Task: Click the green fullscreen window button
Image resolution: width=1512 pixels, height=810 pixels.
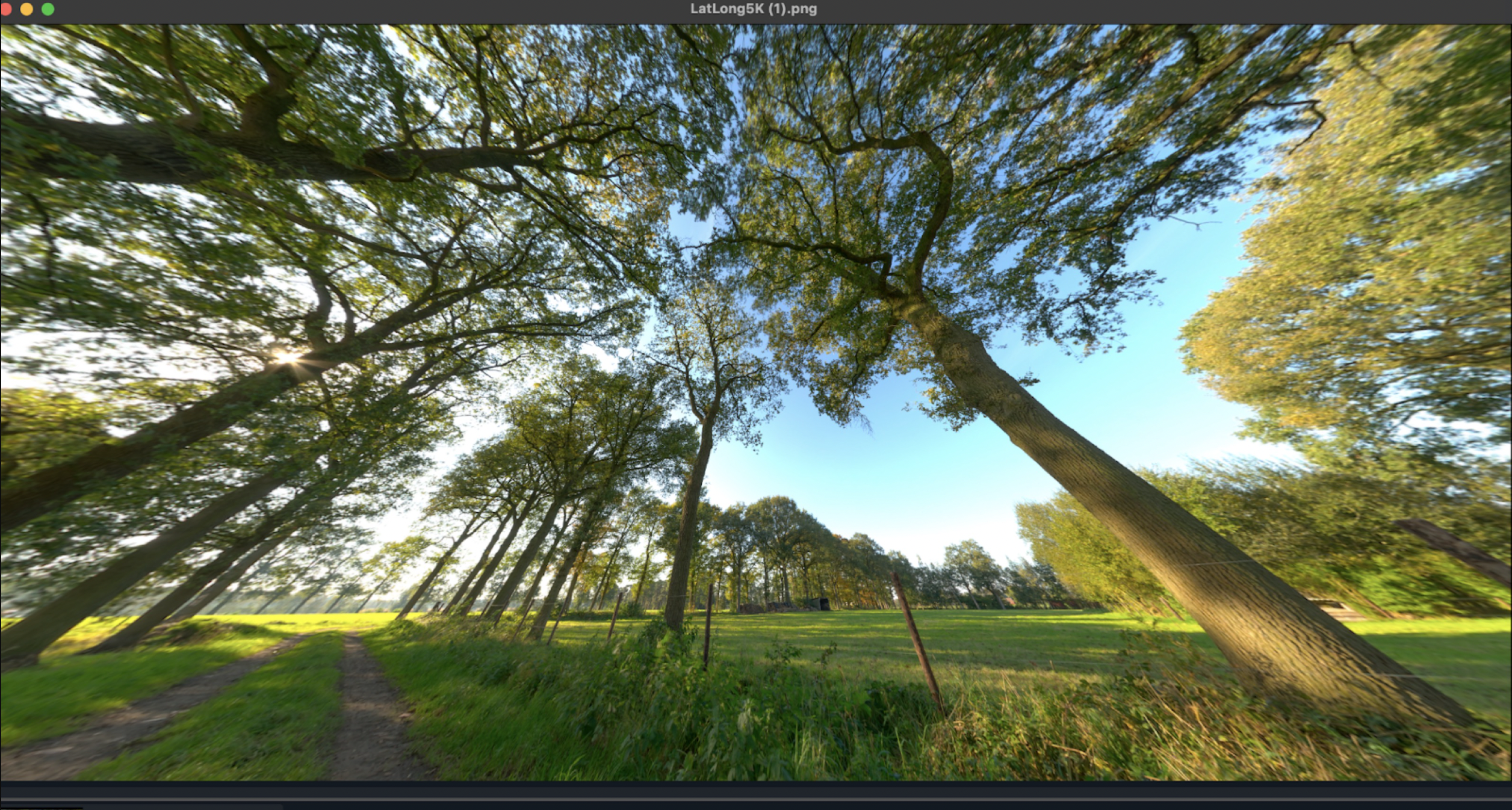Action: click(x=48, y=9)
